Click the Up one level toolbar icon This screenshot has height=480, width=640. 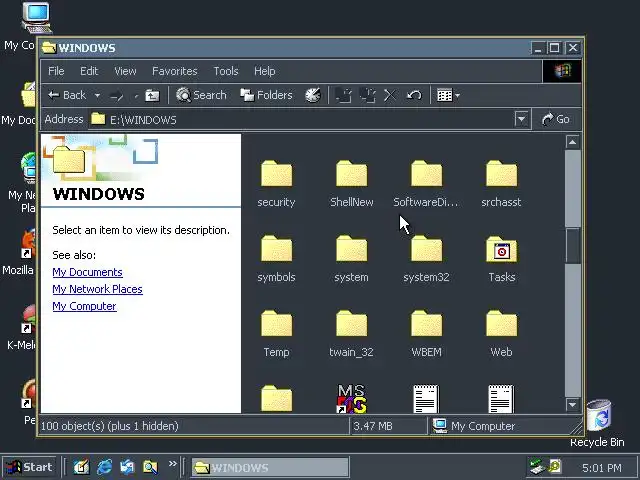pos(152,96)
